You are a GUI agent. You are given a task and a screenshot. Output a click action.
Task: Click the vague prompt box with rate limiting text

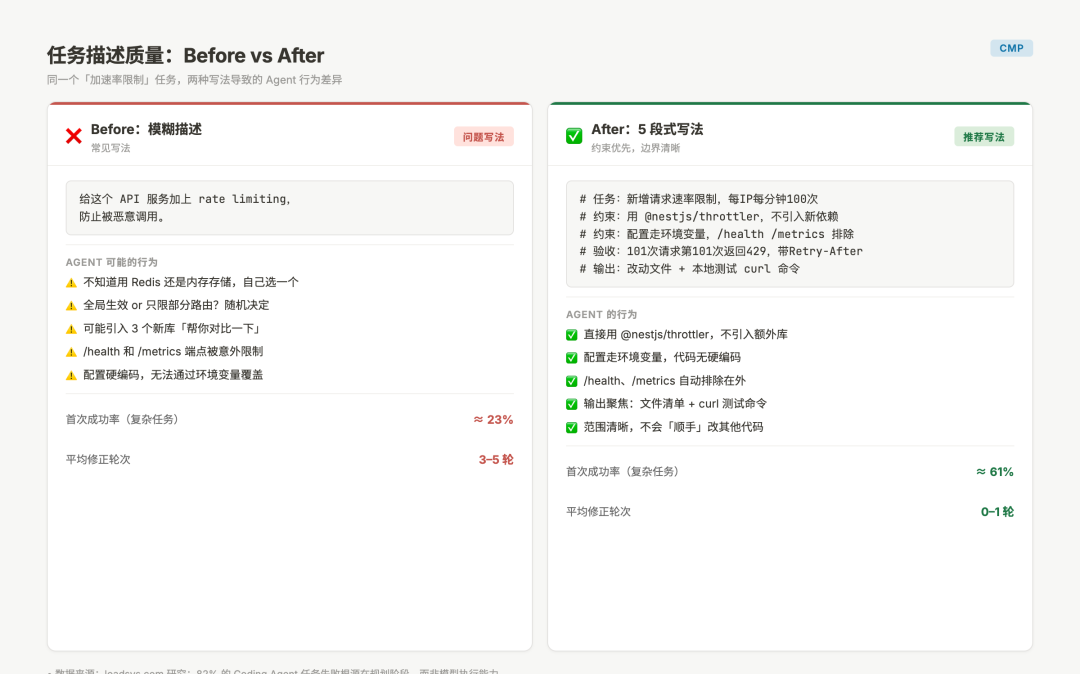click(289, 207)
